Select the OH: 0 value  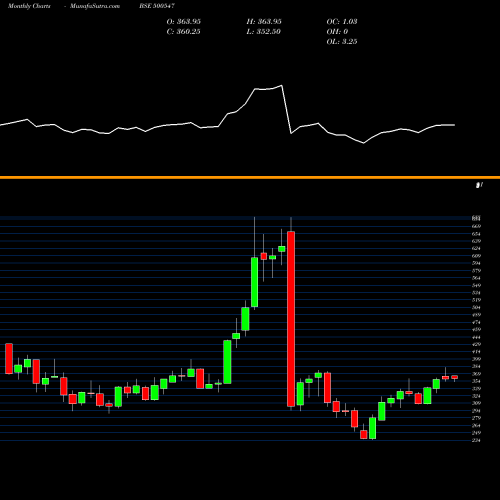coord(337,31)
